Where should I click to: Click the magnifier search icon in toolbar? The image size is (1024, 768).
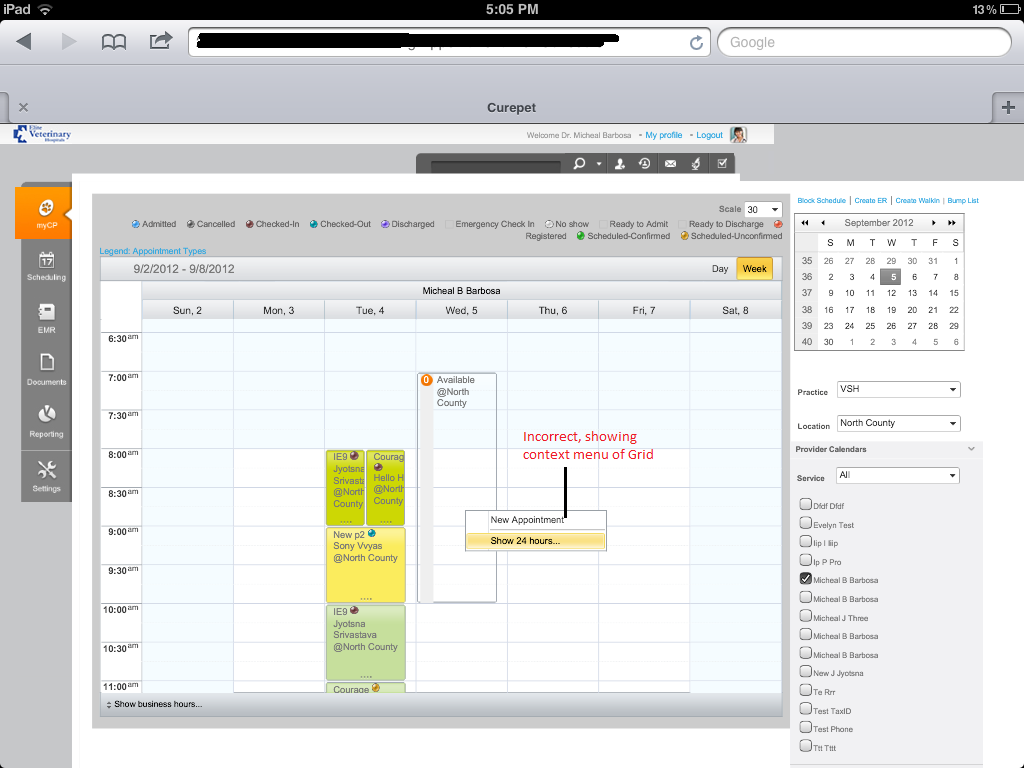click(579, 163)
